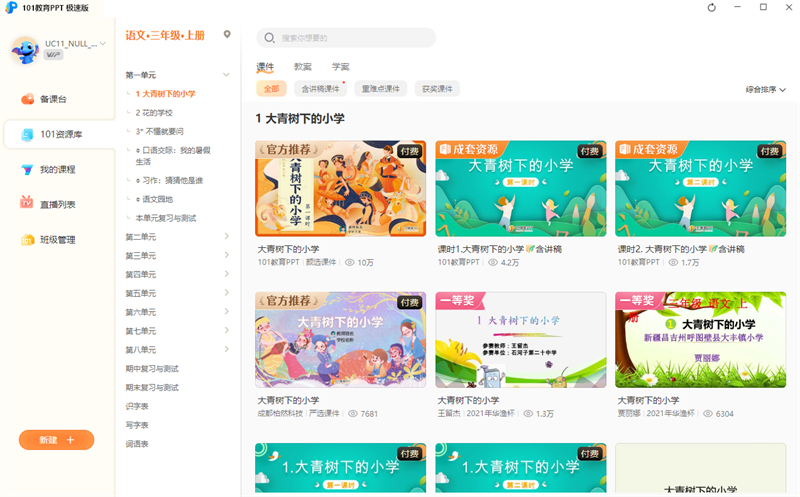Select the 全部 filter
Viewport: 800px width, 497px height.
[x=271, y=89]
